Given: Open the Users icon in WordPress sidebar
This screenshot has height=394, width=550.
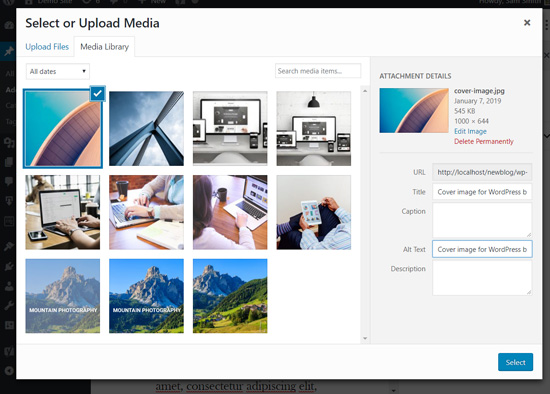Looking at the screenshot, I should [x=9, y=286].
